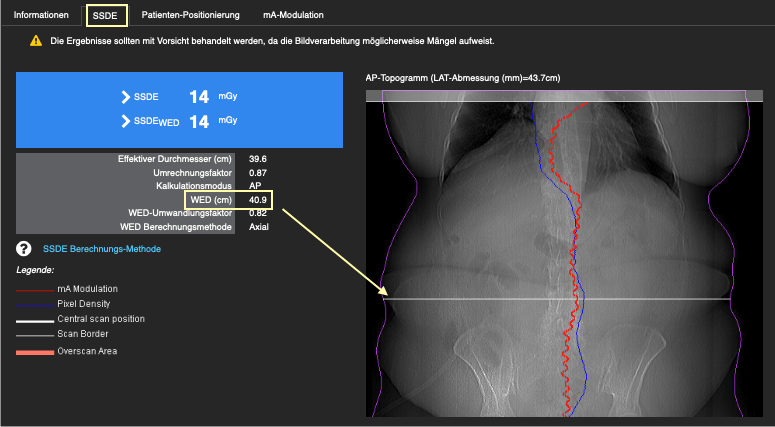Open the SSDE Berechnungs-Methode link
The width and height of the screenshot is (775, 427).
tap(102, 249)
